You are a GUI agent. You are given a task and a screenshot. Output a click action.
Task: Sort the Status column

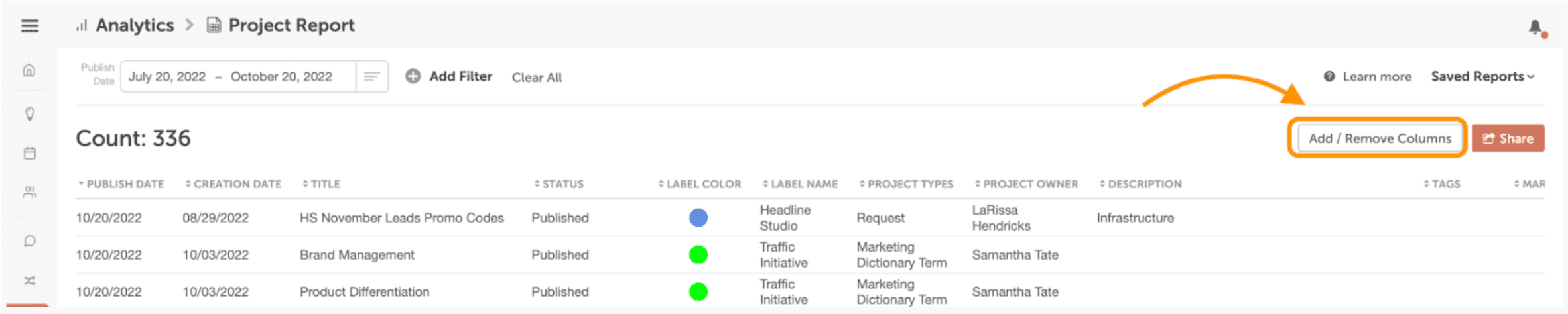558,184
